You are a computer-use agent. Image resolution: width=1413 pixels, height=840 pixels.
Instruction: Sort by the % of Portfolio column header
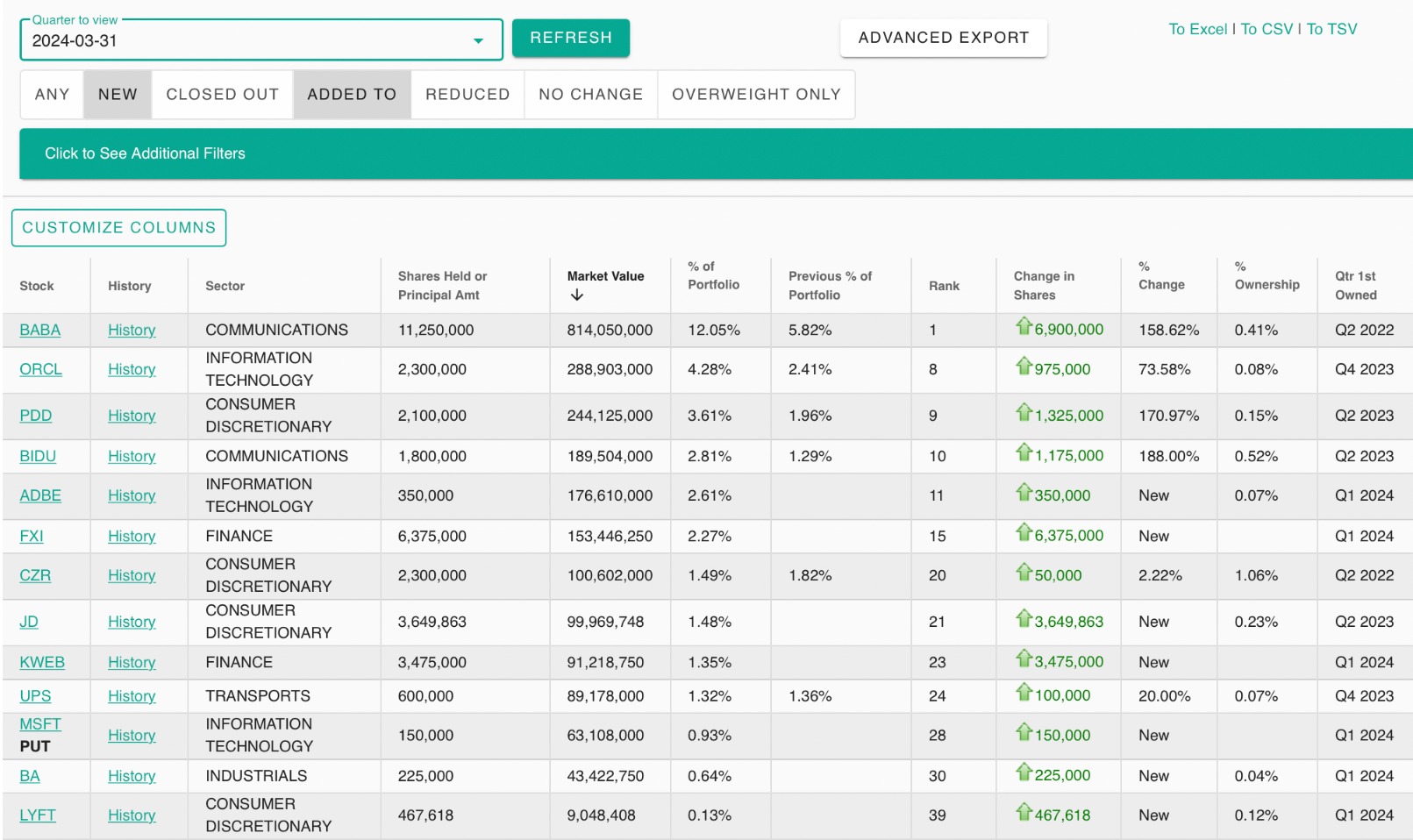713,275
